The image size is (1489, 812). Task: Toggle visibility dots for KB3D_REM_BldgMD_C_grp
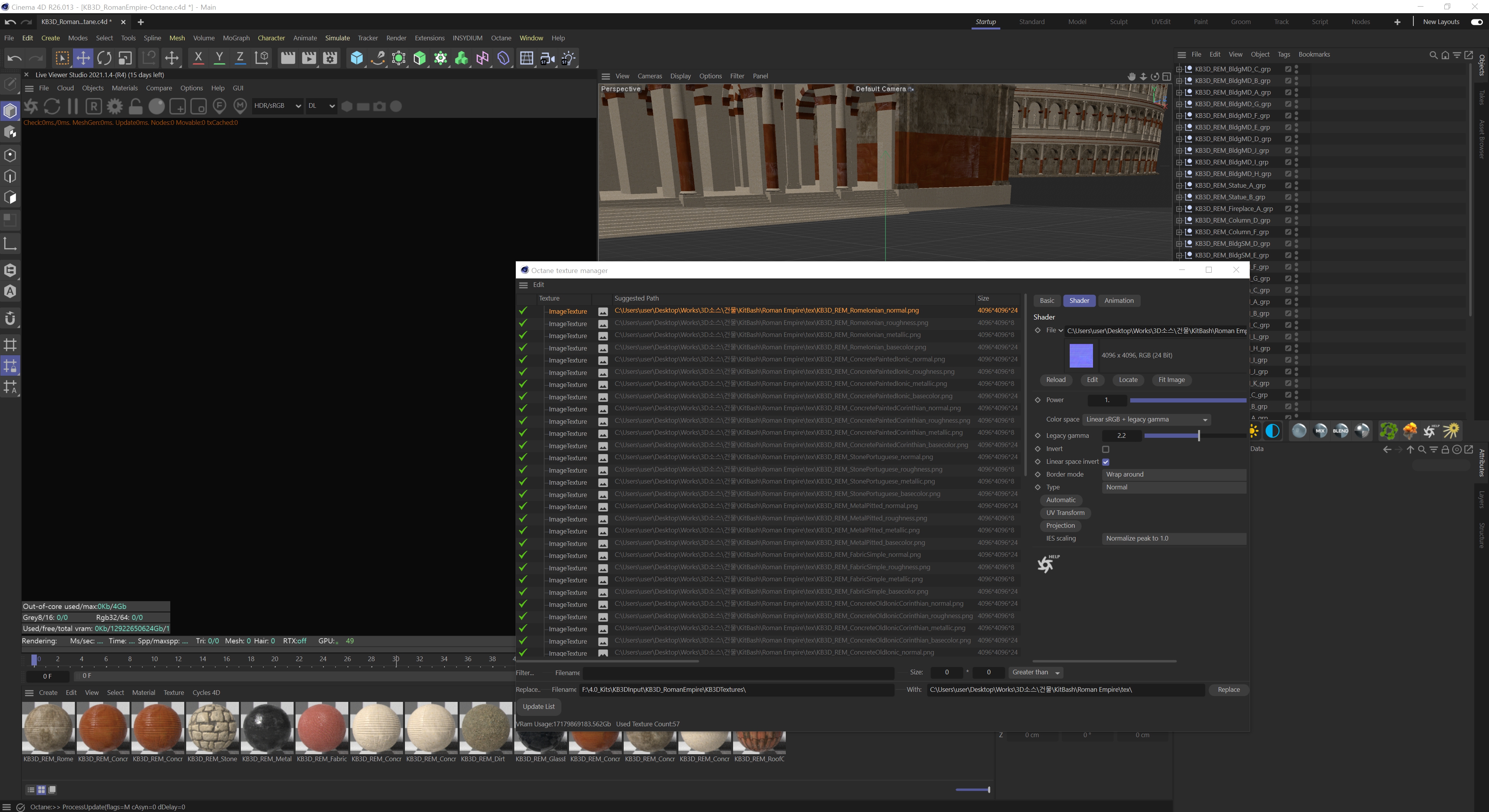pyautogui.click(x=1297, y=69)
